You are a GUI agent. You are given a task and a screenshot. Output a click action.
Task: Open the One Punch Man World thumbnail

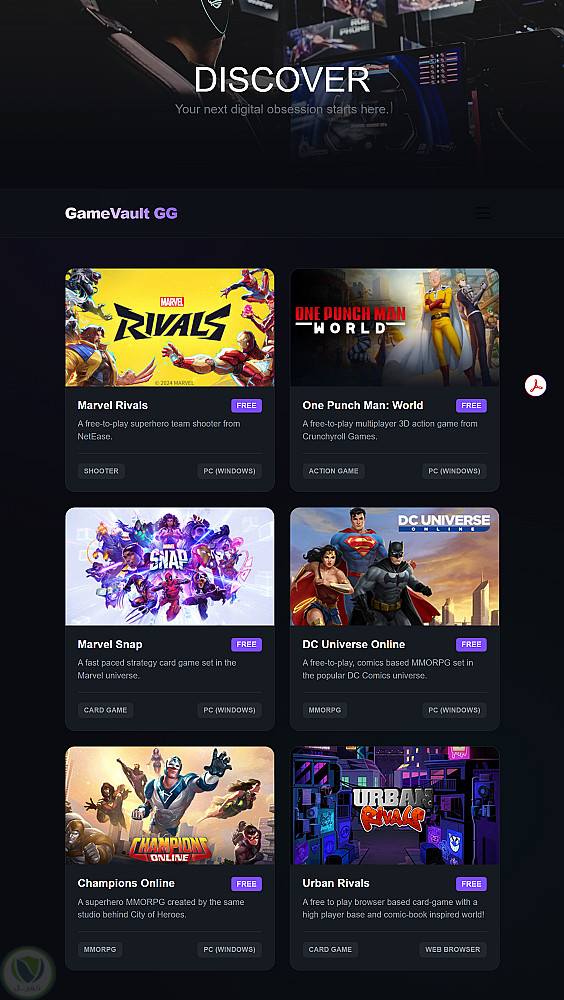[394, 327]
